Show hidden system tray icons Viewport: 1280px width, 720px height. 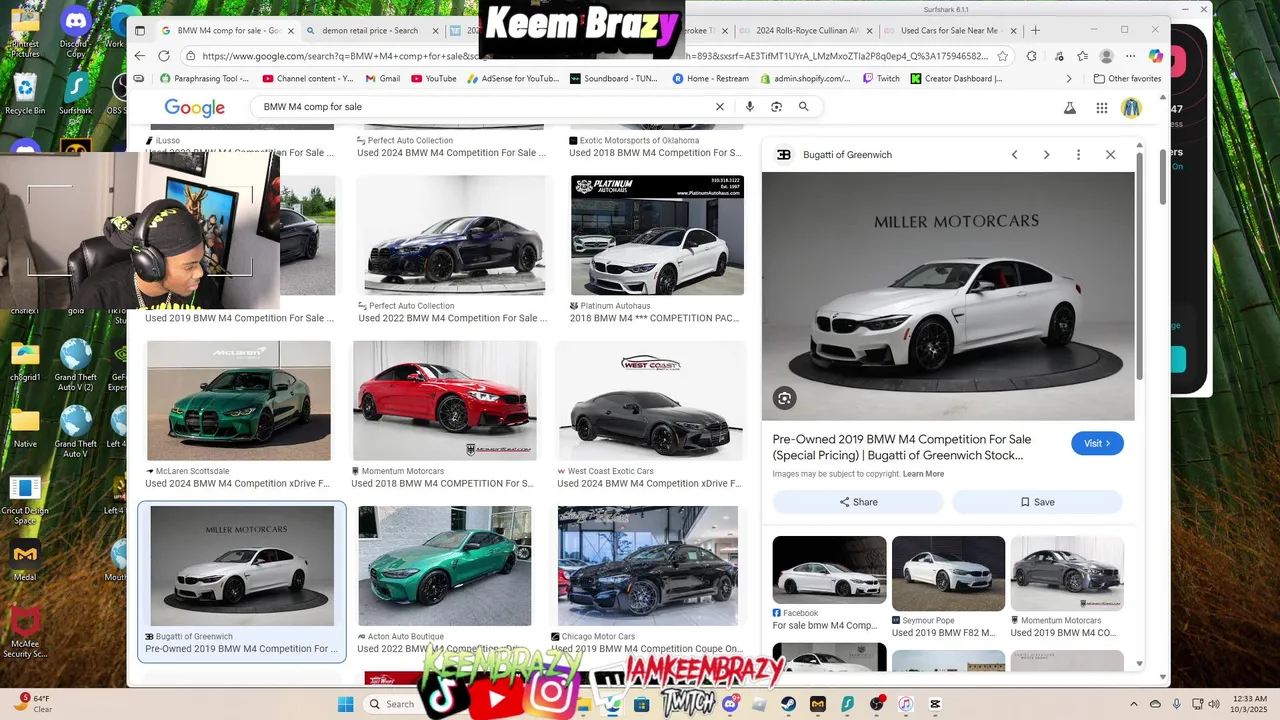pos(1133,704)
